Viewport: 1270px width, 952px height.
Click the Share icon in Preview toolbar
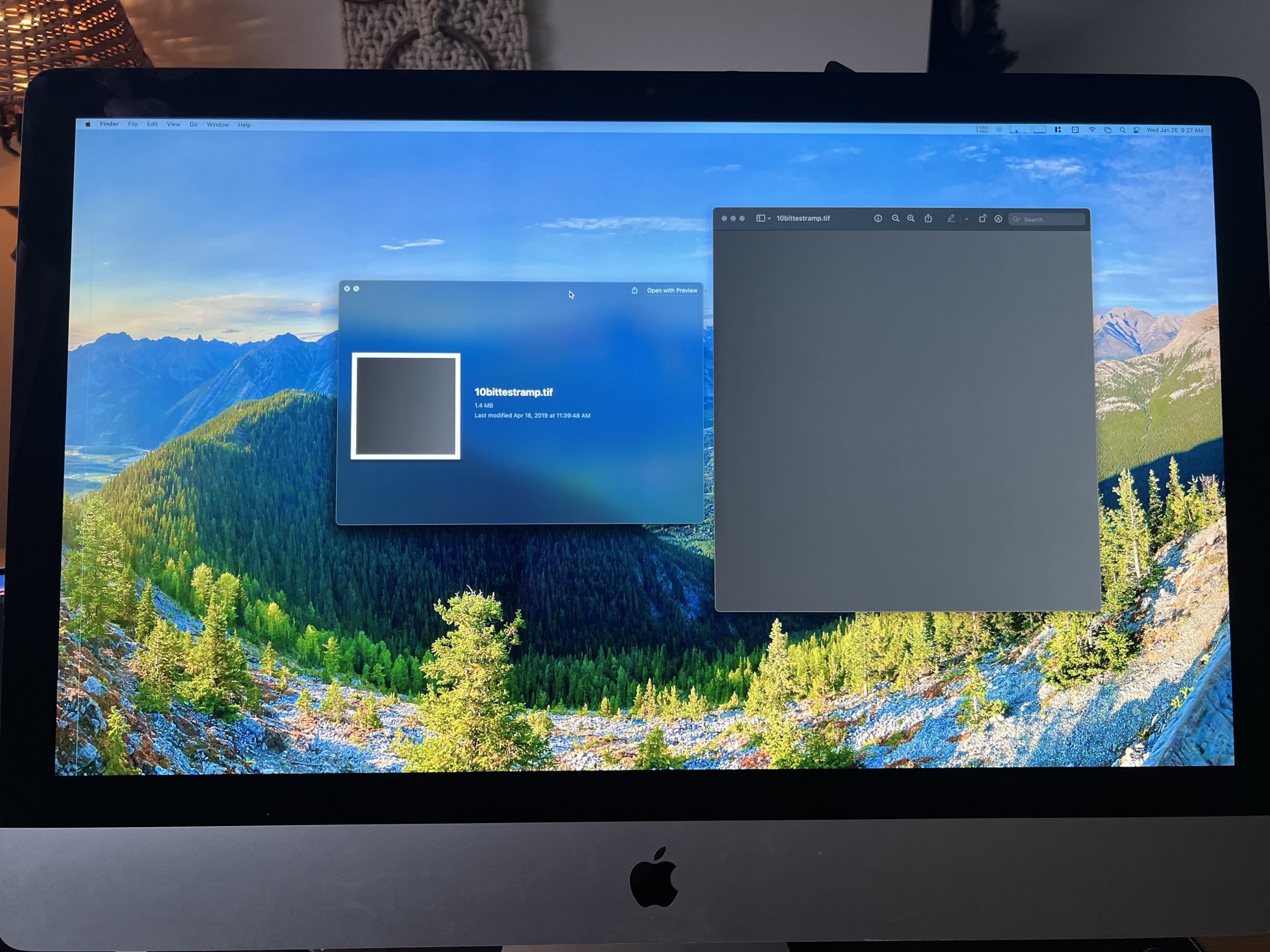click(928, 218)
